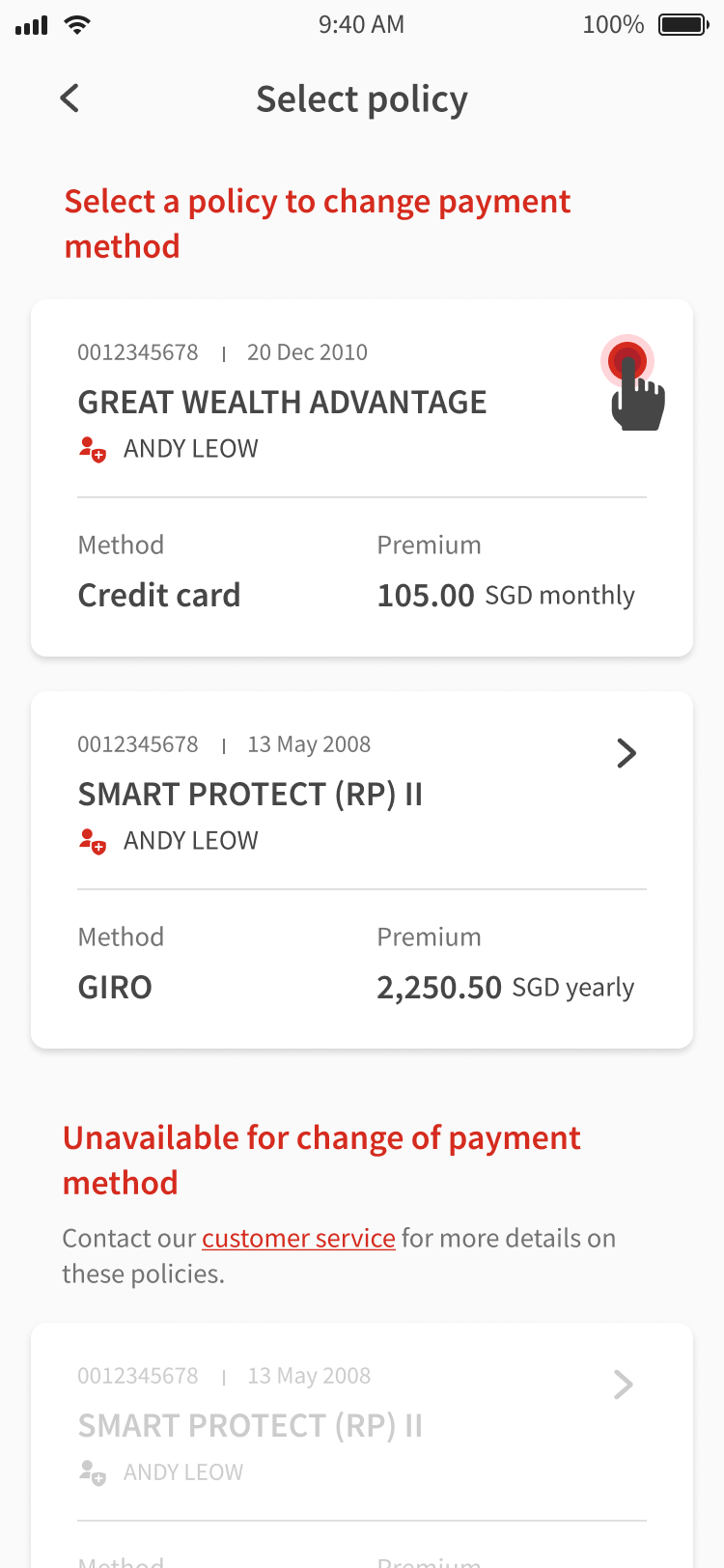Tap the Select policy page title
Image resolution: width=724 pixels, height=1568 pixels.
click(362, 99)
